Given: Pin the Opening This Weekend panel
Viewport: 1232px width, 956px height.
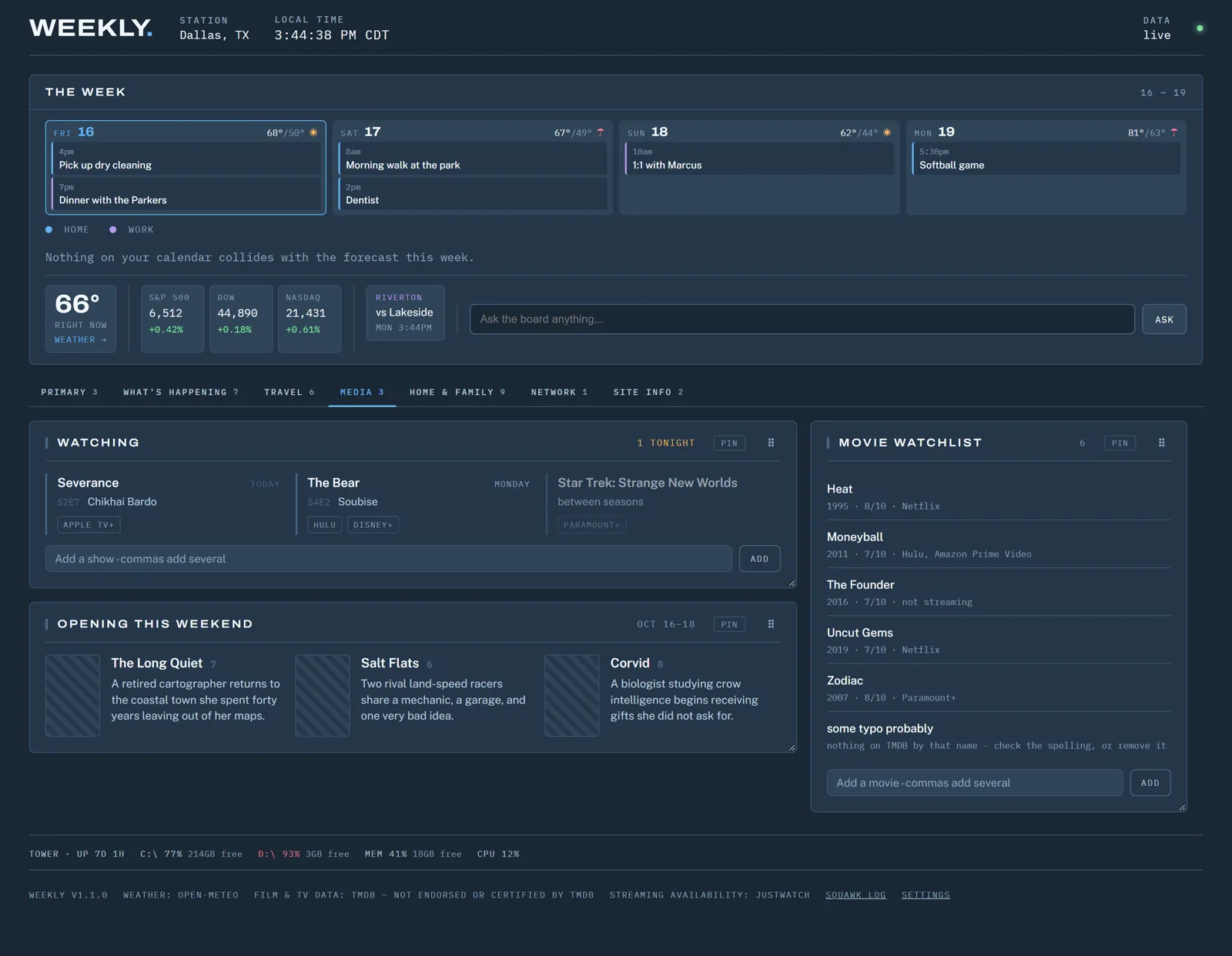Looking at the screenshot, I should click(x=729, y=624).
